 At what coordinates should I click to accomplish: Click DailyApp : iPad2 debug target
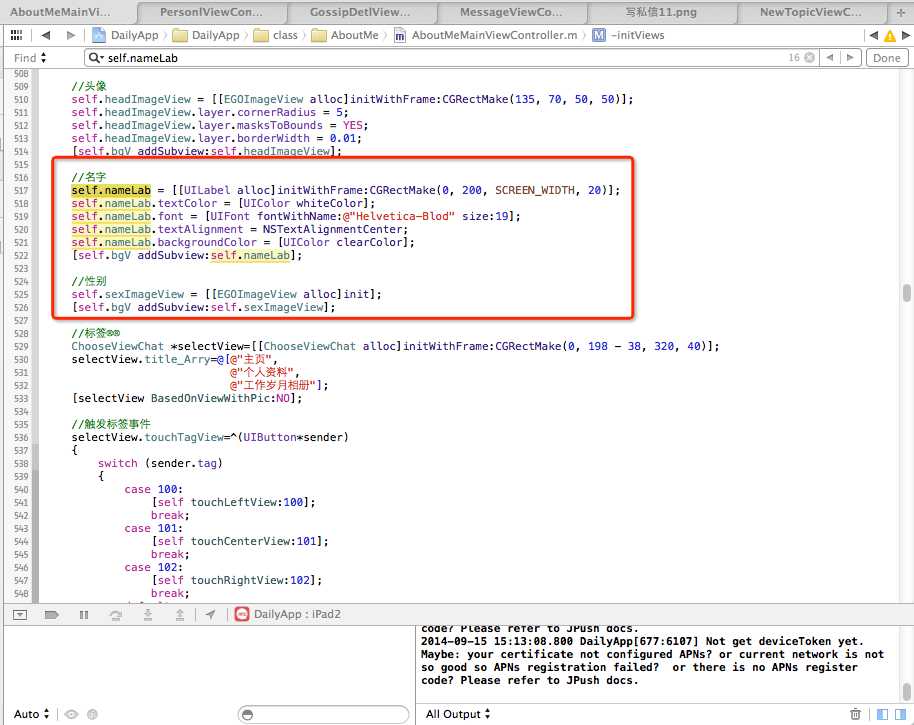[x=297, y=614]
